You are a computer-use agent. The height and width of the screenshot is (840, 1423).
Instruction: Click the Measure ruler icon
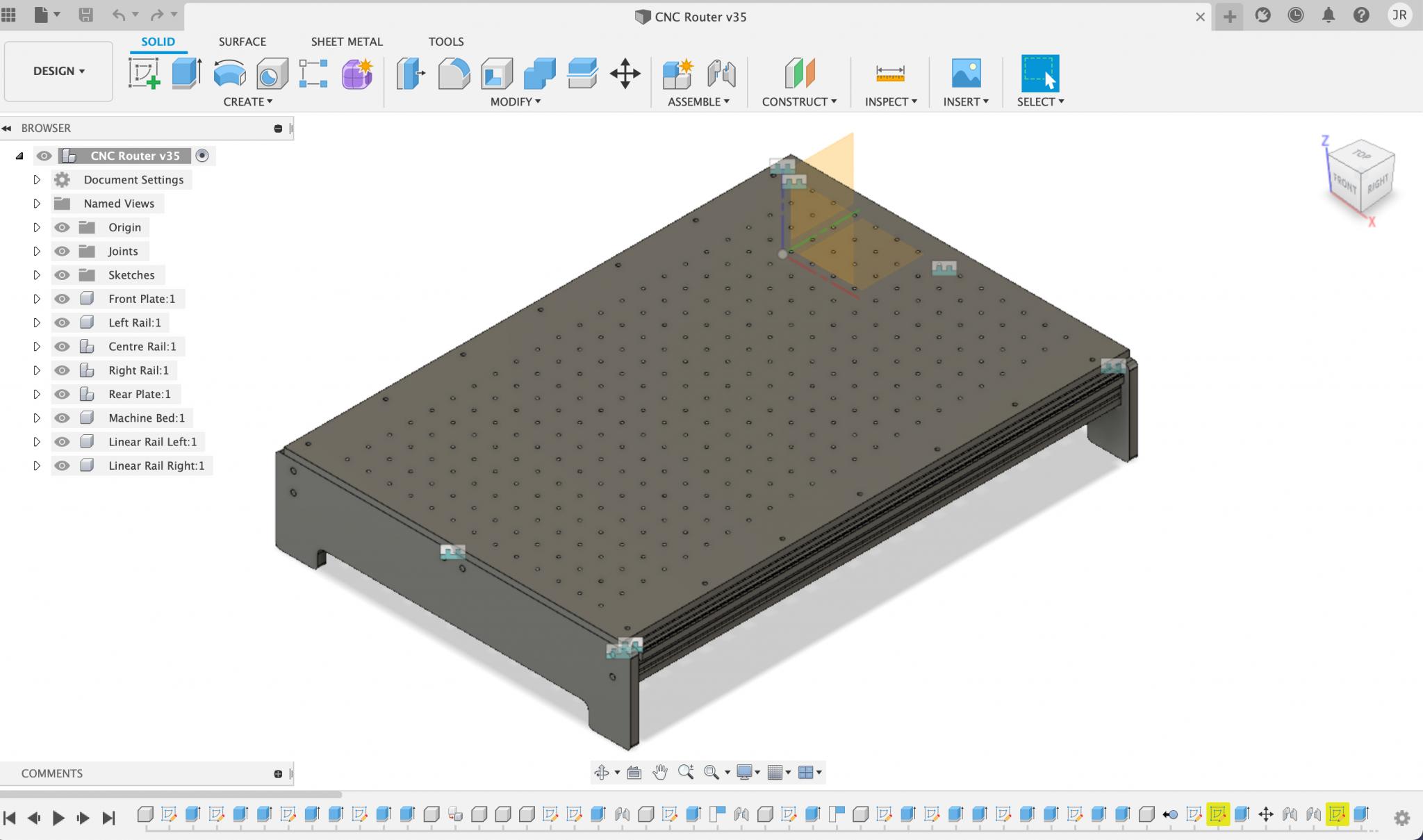pyautogui.click(x=890, y=73)
